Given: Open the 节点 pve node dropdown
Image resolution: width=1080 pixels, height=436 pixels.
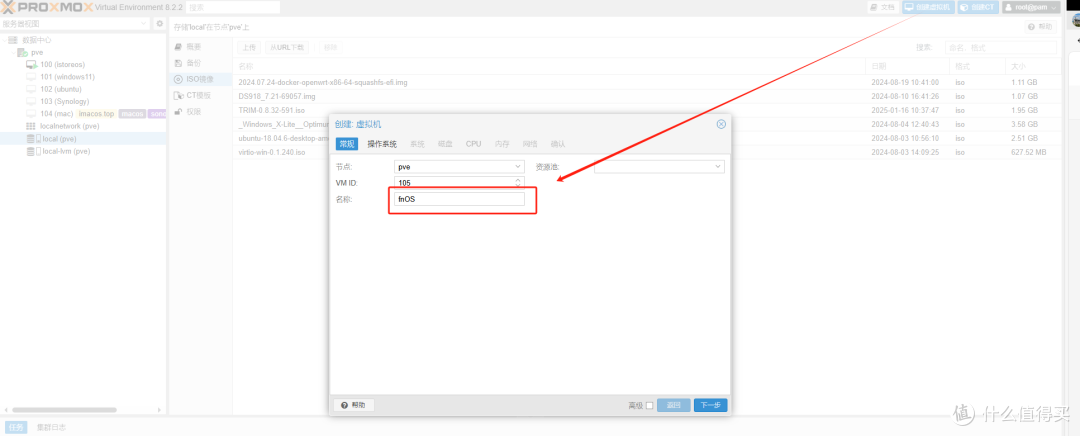Looking at the screenshot, I should click(518, 166).
